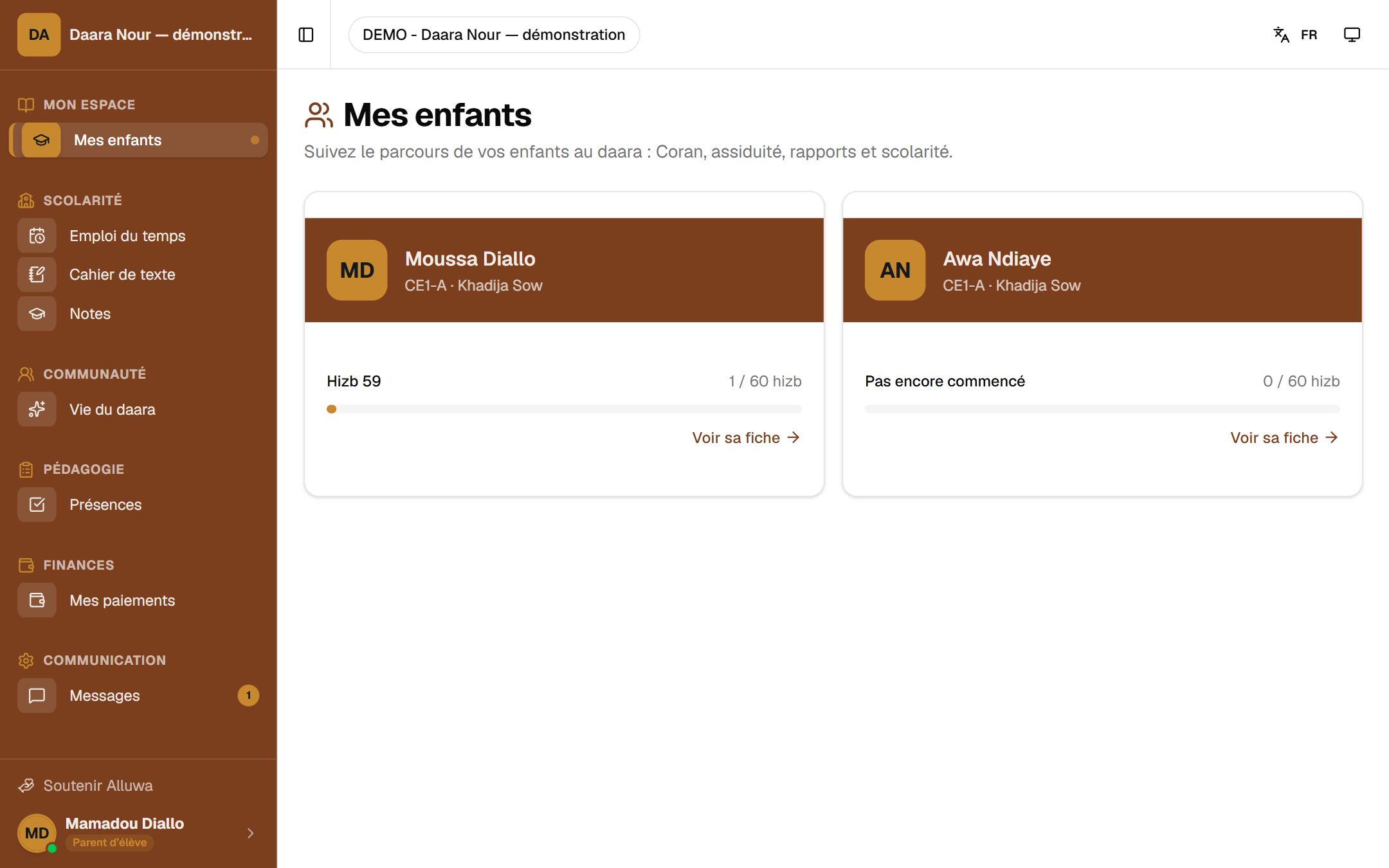The height and width of the screenshot is (868, 1389).
Task: Open Mes paiements page
Action: [x=138, y=601]
